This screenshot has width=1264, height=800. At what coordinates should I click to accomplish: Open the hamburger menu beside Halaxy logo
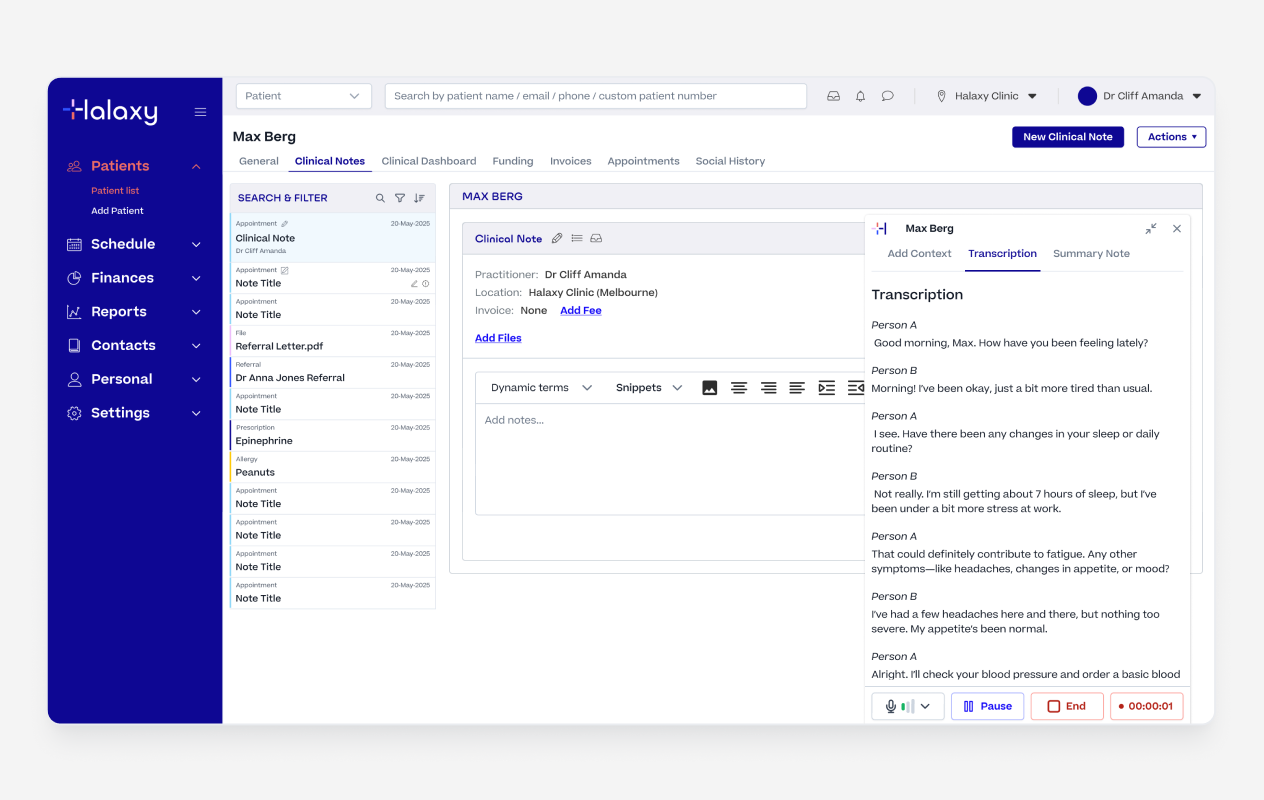pyautogui.click(x=200, y=112)
